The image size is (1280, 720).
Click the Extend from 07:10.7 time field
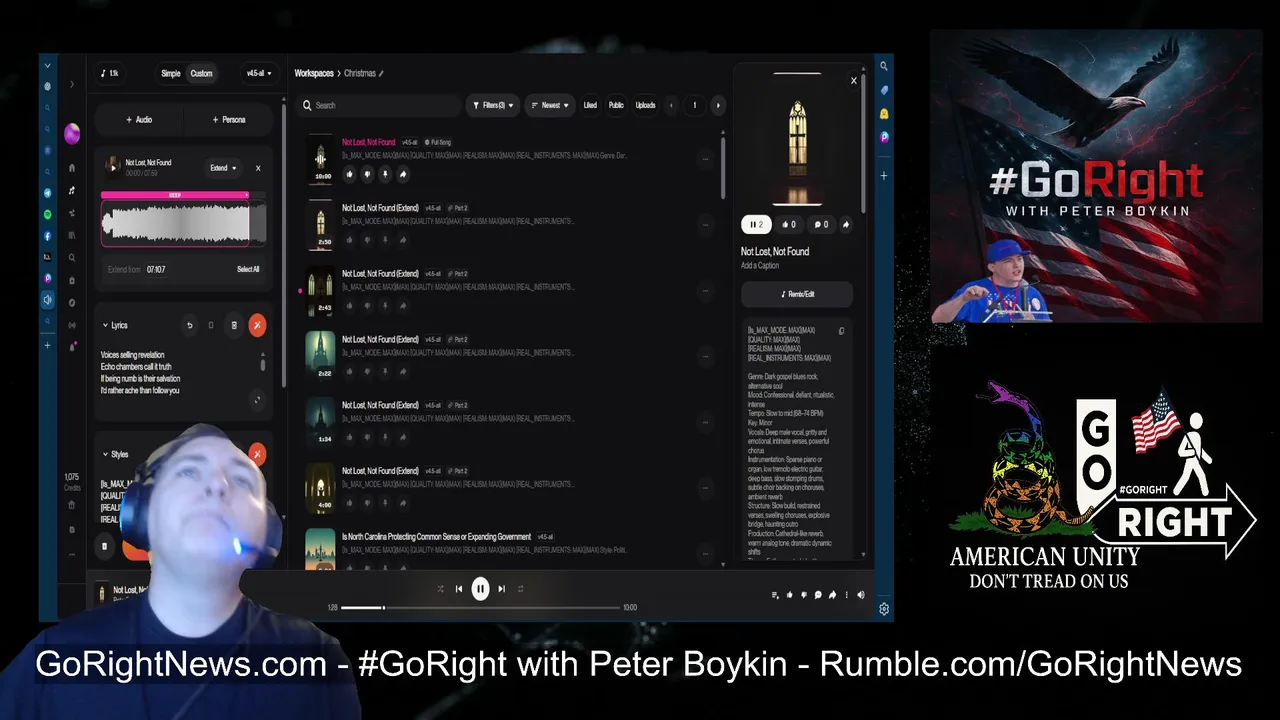click(x=156, y=269)
